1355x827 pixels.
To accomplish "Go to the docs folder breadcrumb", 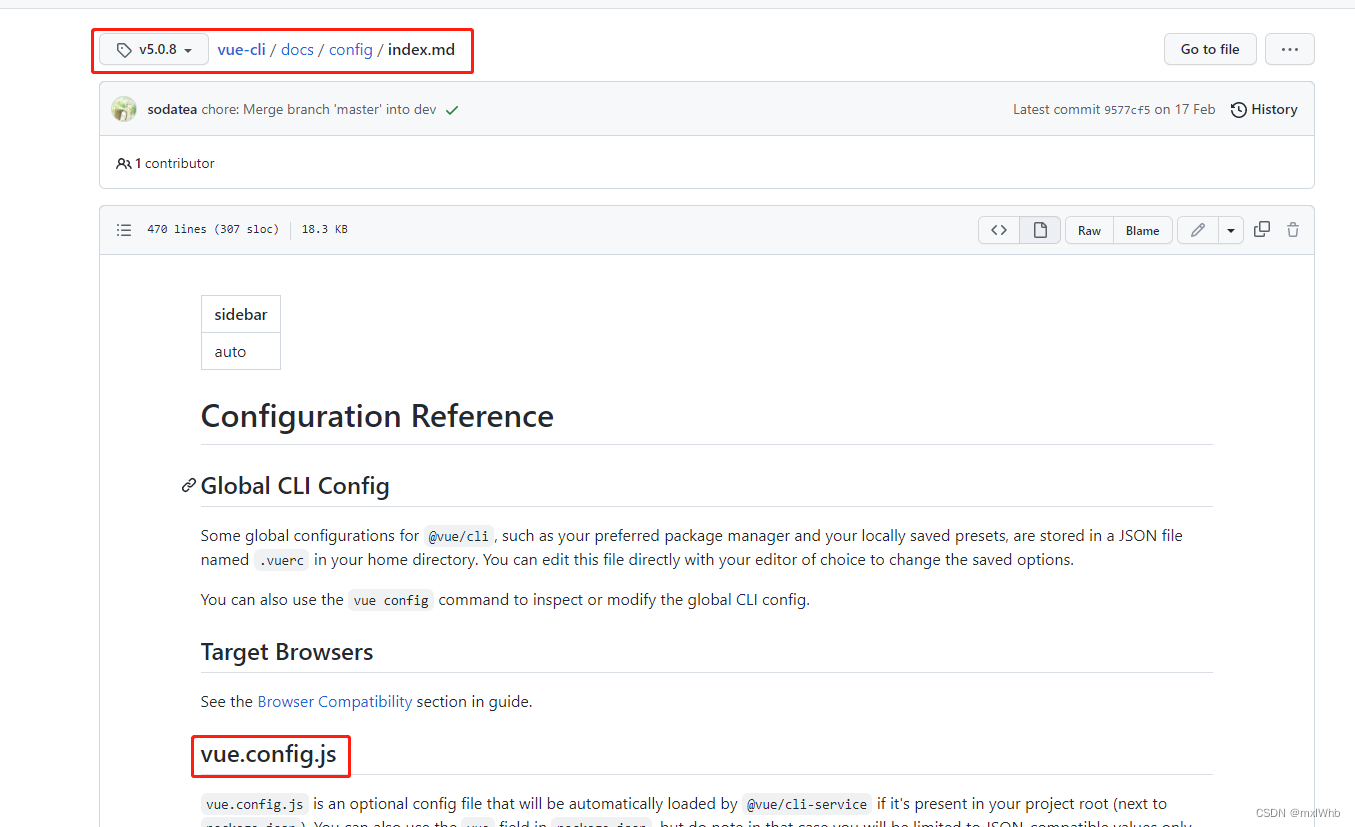I will coord(297,49).
